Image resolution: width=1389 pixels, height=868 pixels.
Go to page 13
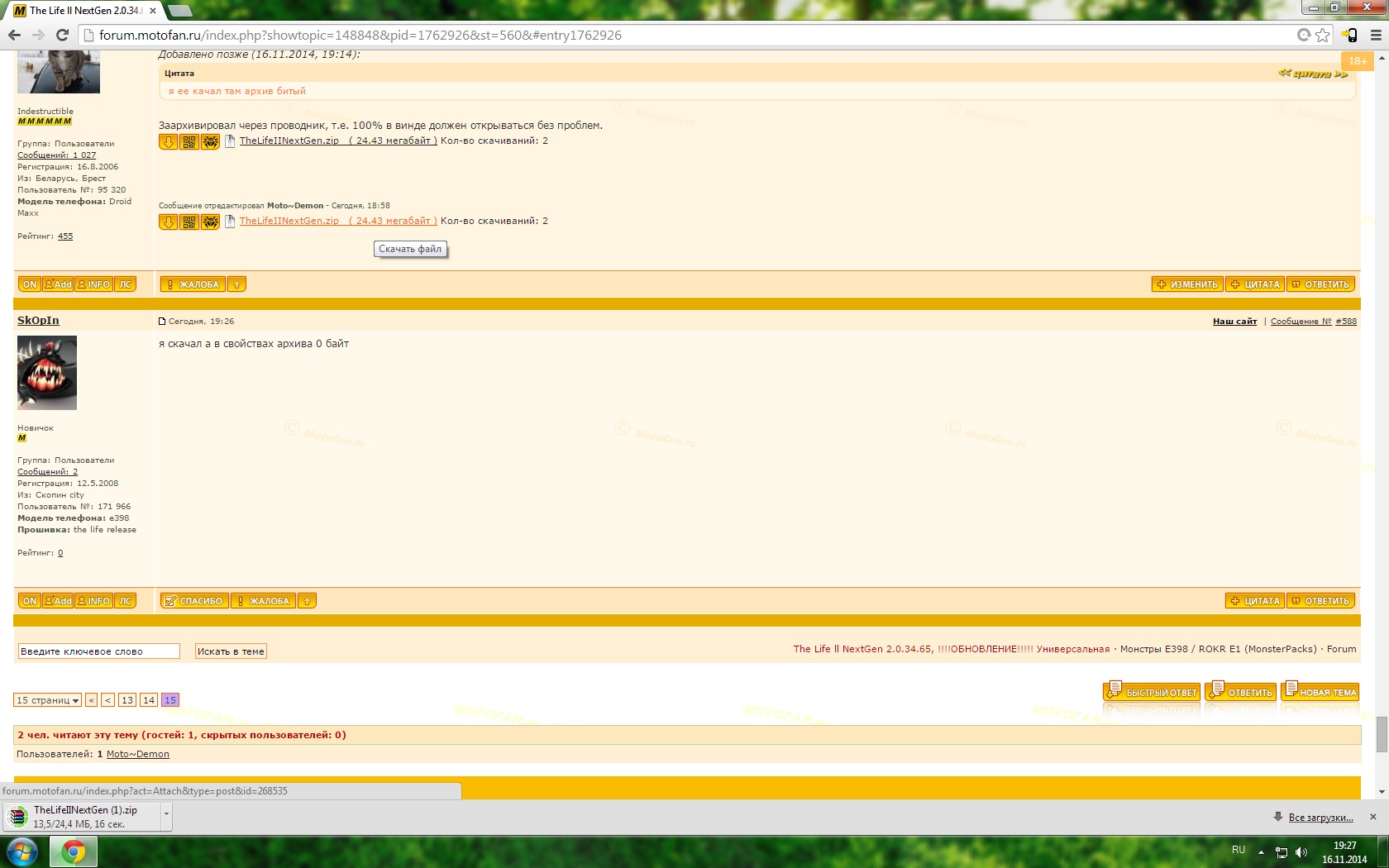click(x=126, y=700)
